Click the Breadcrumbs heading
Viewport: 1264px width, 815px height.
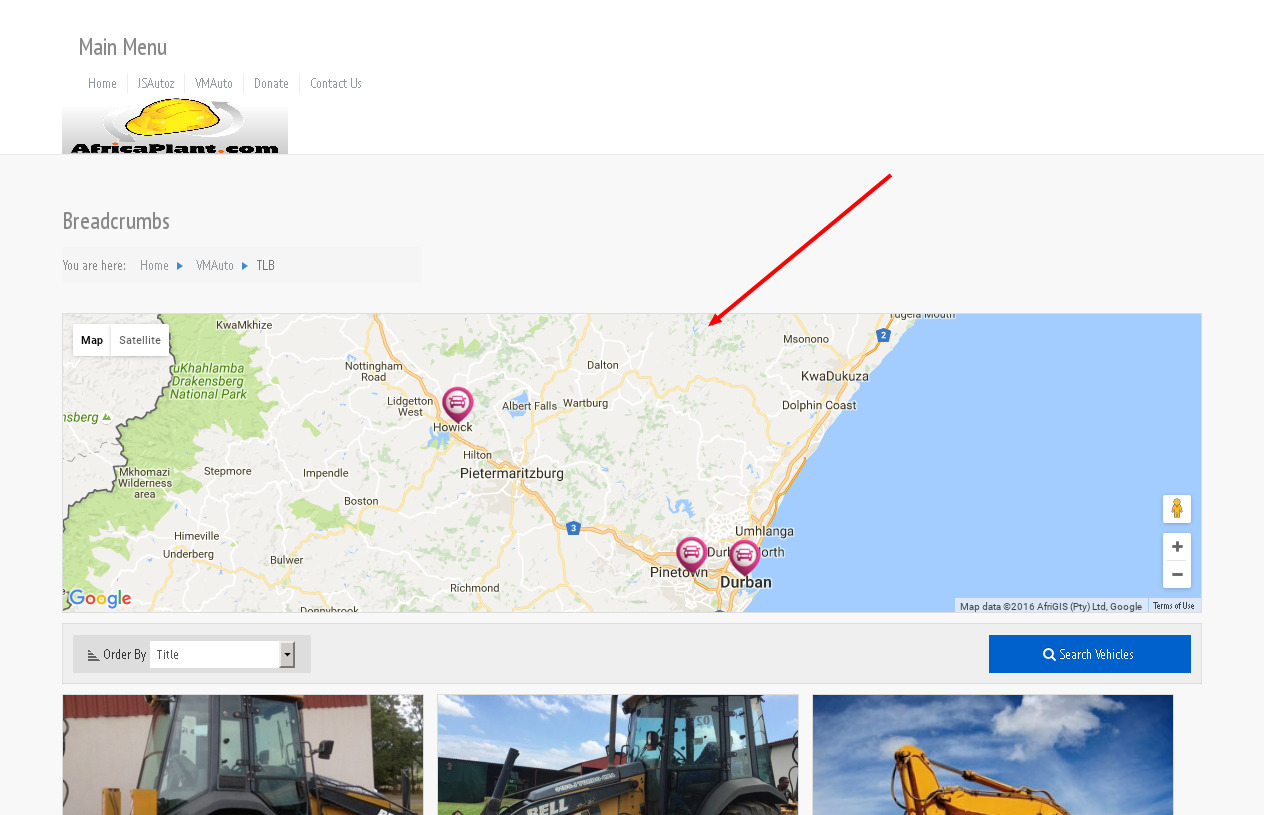pyautogui.click(x=116, y=221)
